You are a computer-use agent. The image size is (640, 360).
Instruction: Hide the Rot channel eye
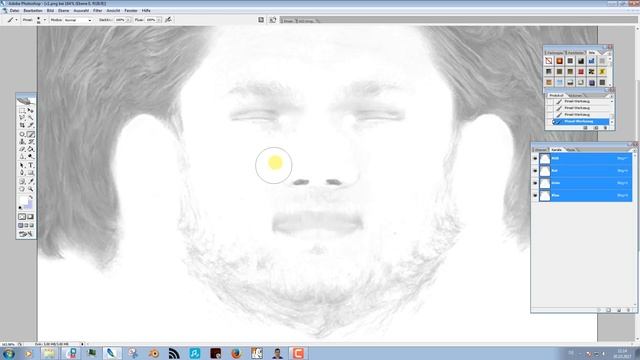[x=535, y=171]
